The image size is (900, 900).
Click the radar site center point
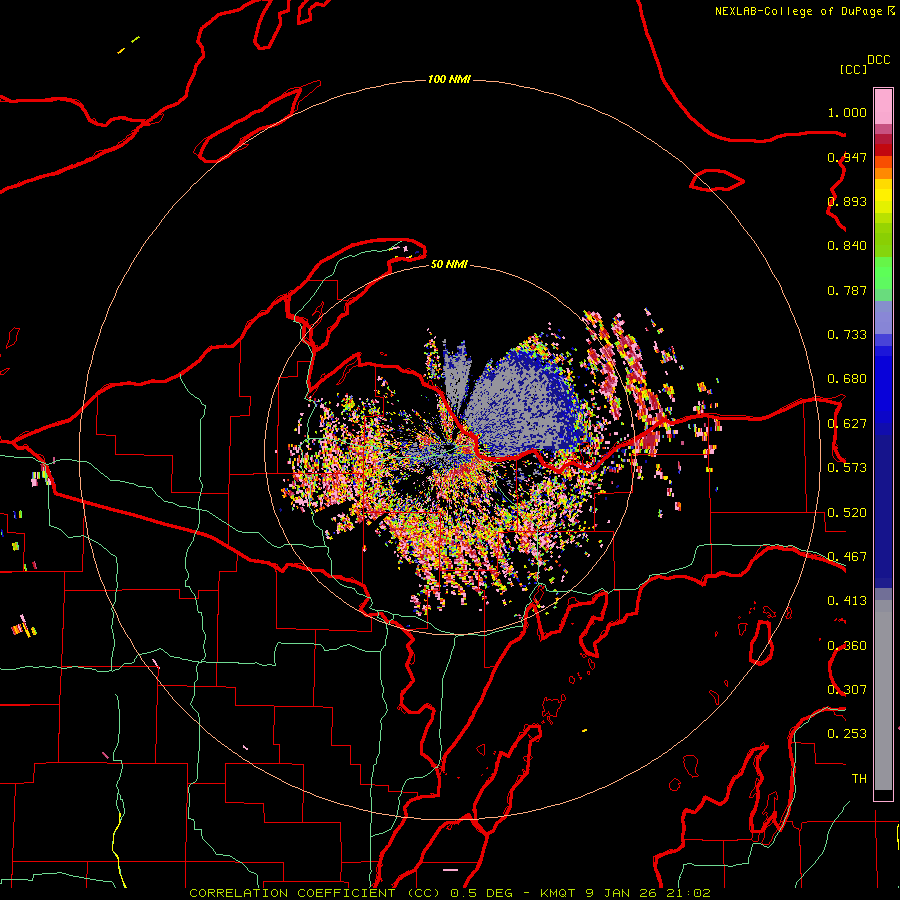click(450, 449)
